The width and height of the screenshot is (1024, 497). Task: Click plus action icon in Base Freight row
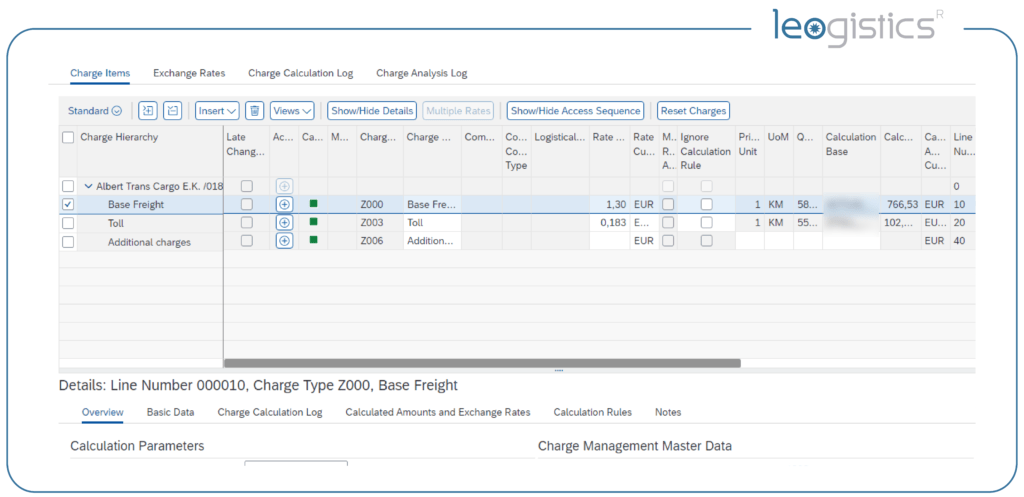point(284,204)
